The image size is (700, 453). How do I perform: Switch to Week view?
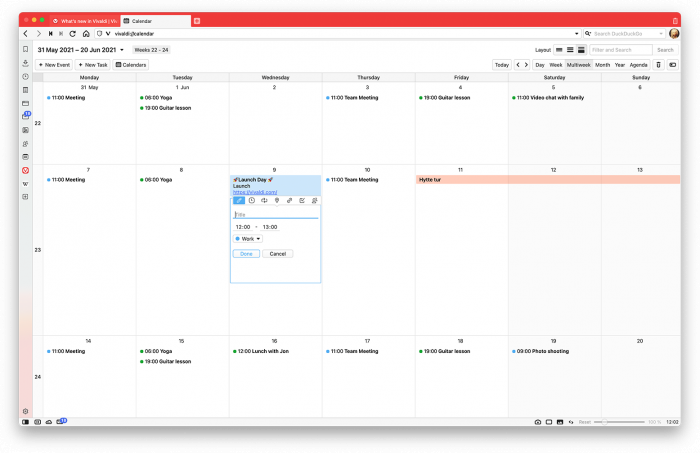click(x=555, y=65)
